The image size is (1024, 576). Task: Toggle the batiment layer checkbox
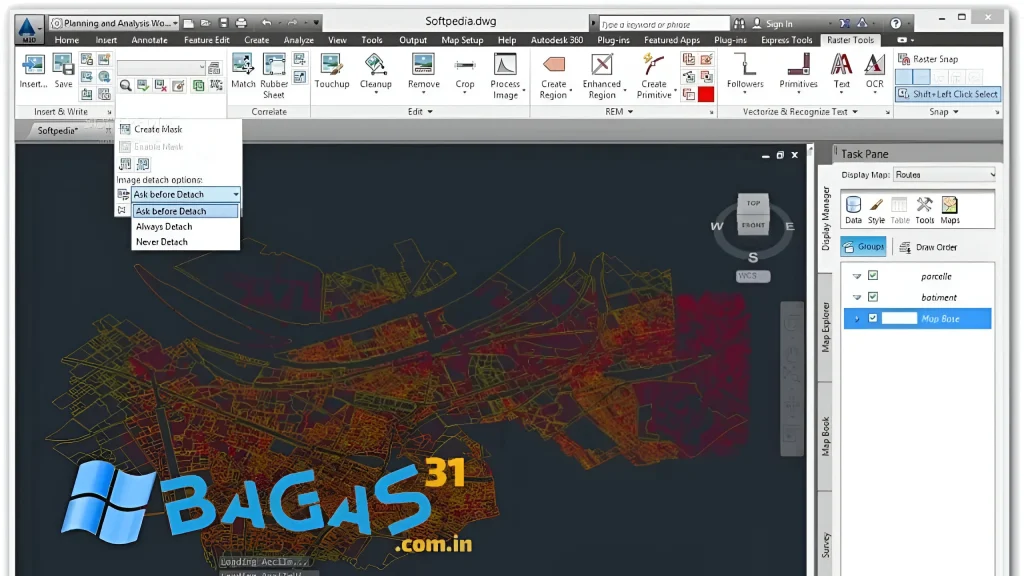[872, 296]
